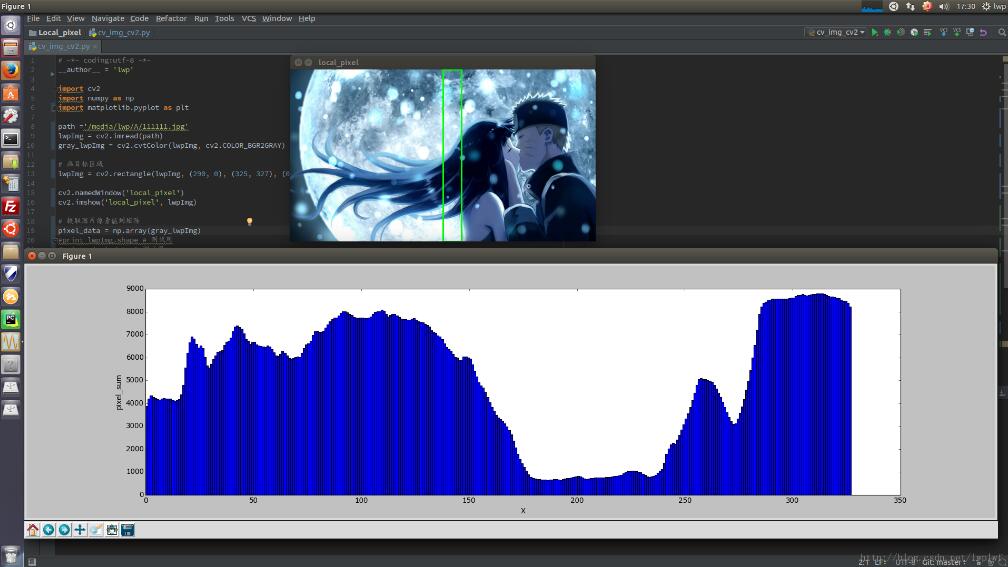
Task: Commit changes via VCS green arrow icon
Action: click(957, 32)
